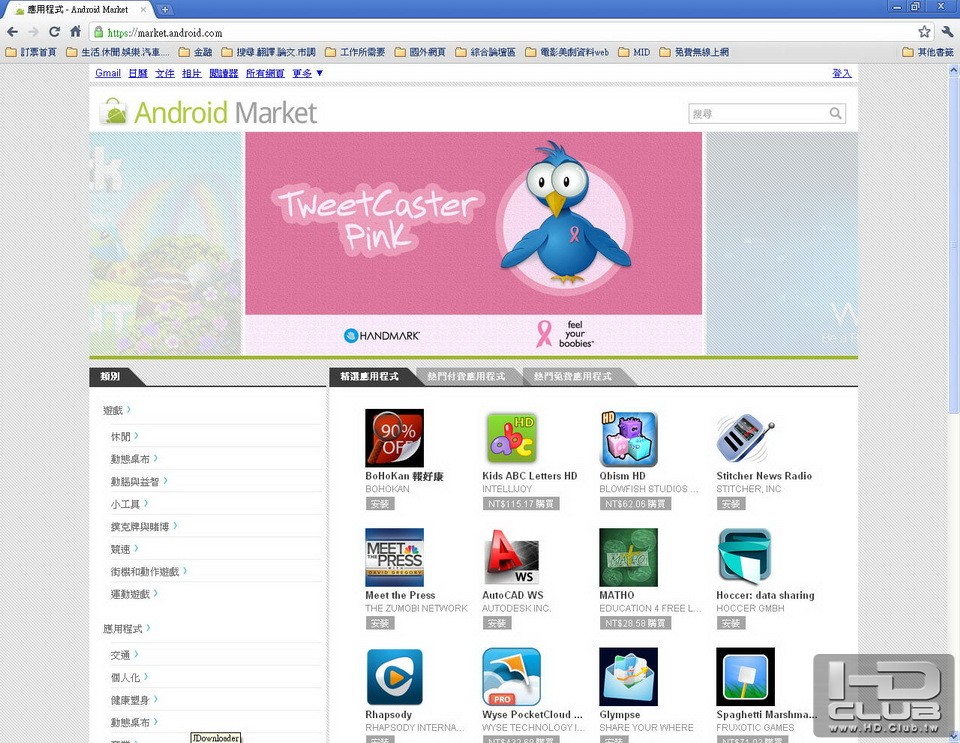Open the 休閒 games subcategory
Viewport: 960px width, 743px height.
pos(121,436)
